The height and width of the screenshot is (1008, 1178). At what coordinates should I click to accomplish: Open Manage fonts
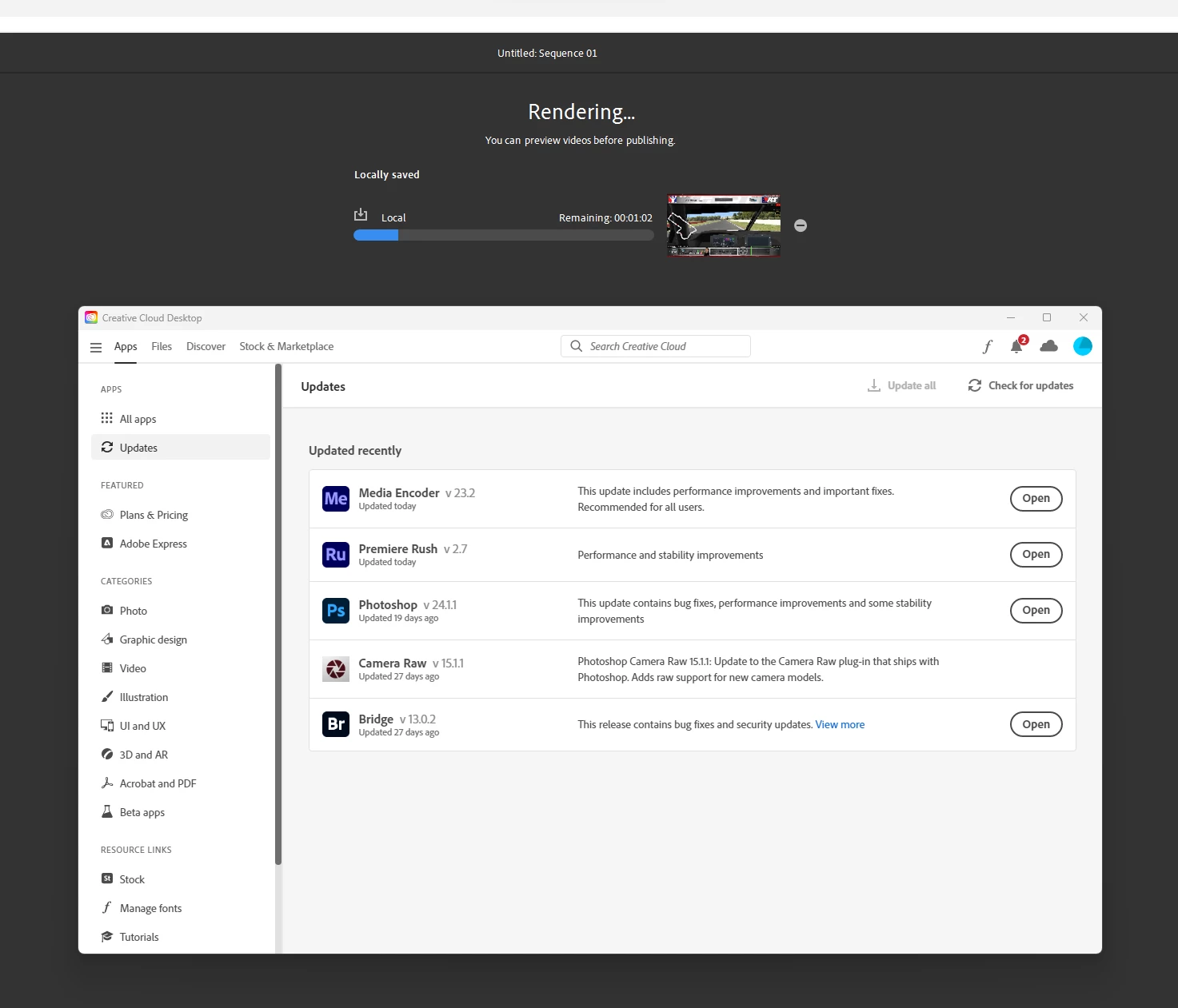pos(181,908)
